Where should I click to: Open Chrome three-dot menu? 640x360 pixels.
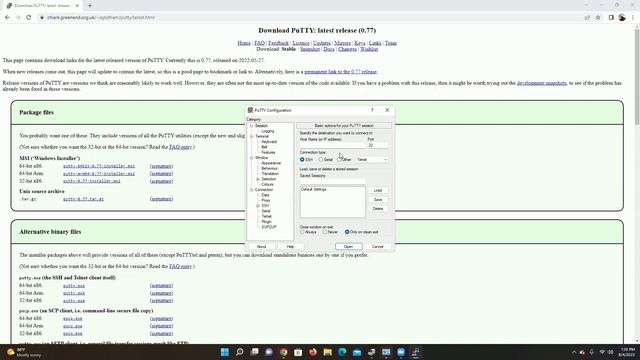(x=633, y=18)
